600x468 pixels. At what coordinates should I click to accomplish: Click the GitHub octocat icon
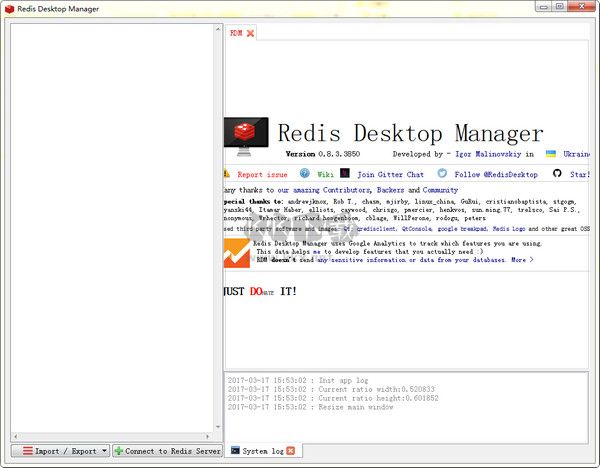[x=557, y=173]
